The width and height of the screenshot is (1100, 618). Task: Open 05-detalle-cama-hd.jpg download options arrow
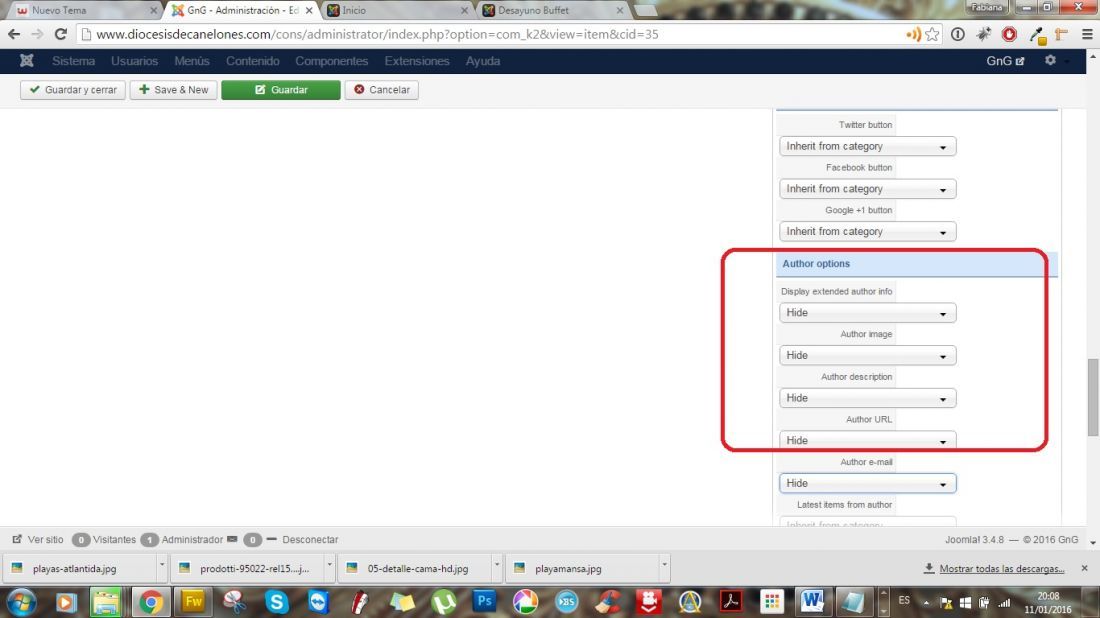coord(497,565)
